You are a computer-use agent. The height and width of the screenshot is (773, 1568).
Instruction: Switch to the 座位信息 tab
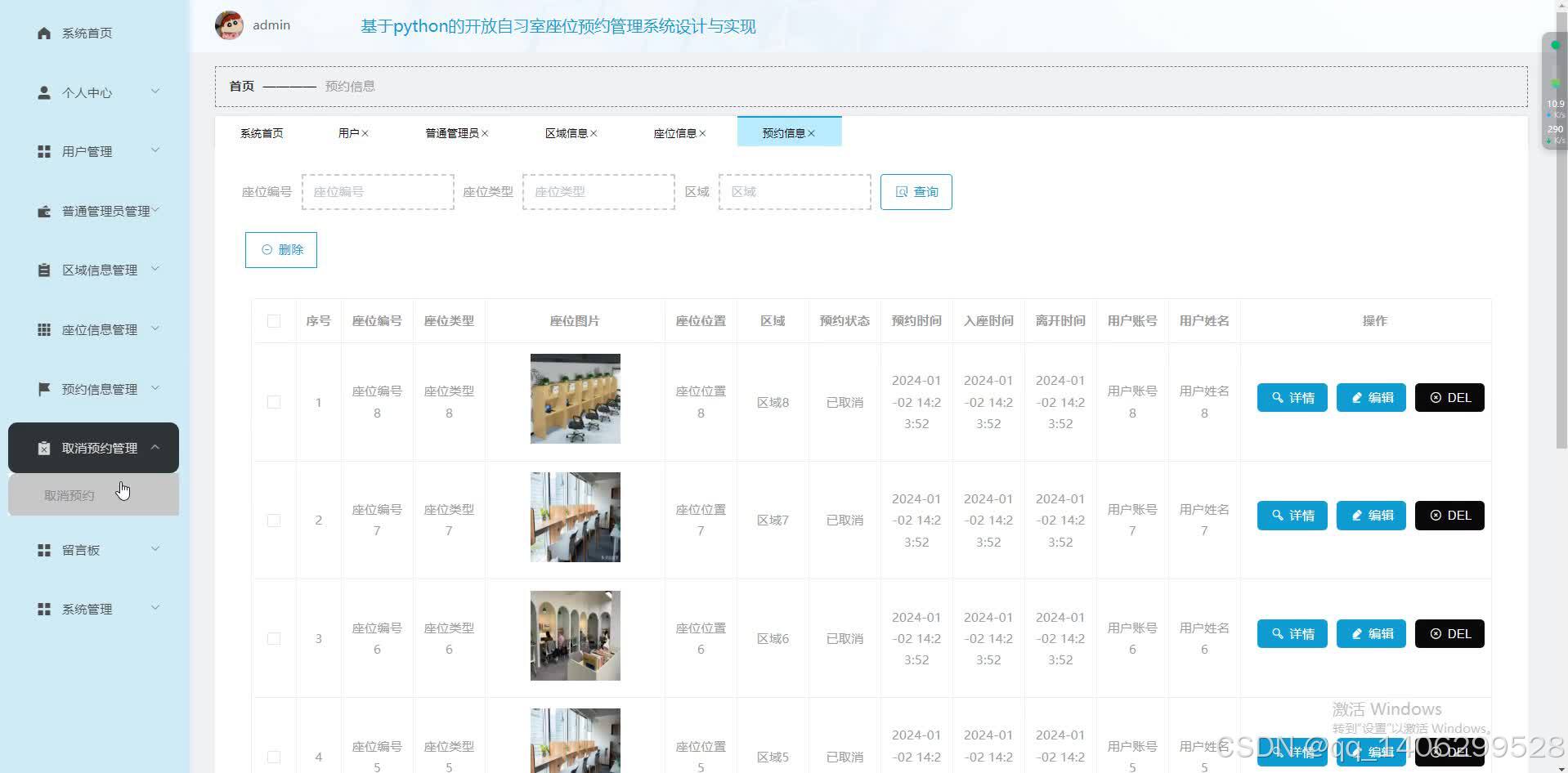pos(674,133)
